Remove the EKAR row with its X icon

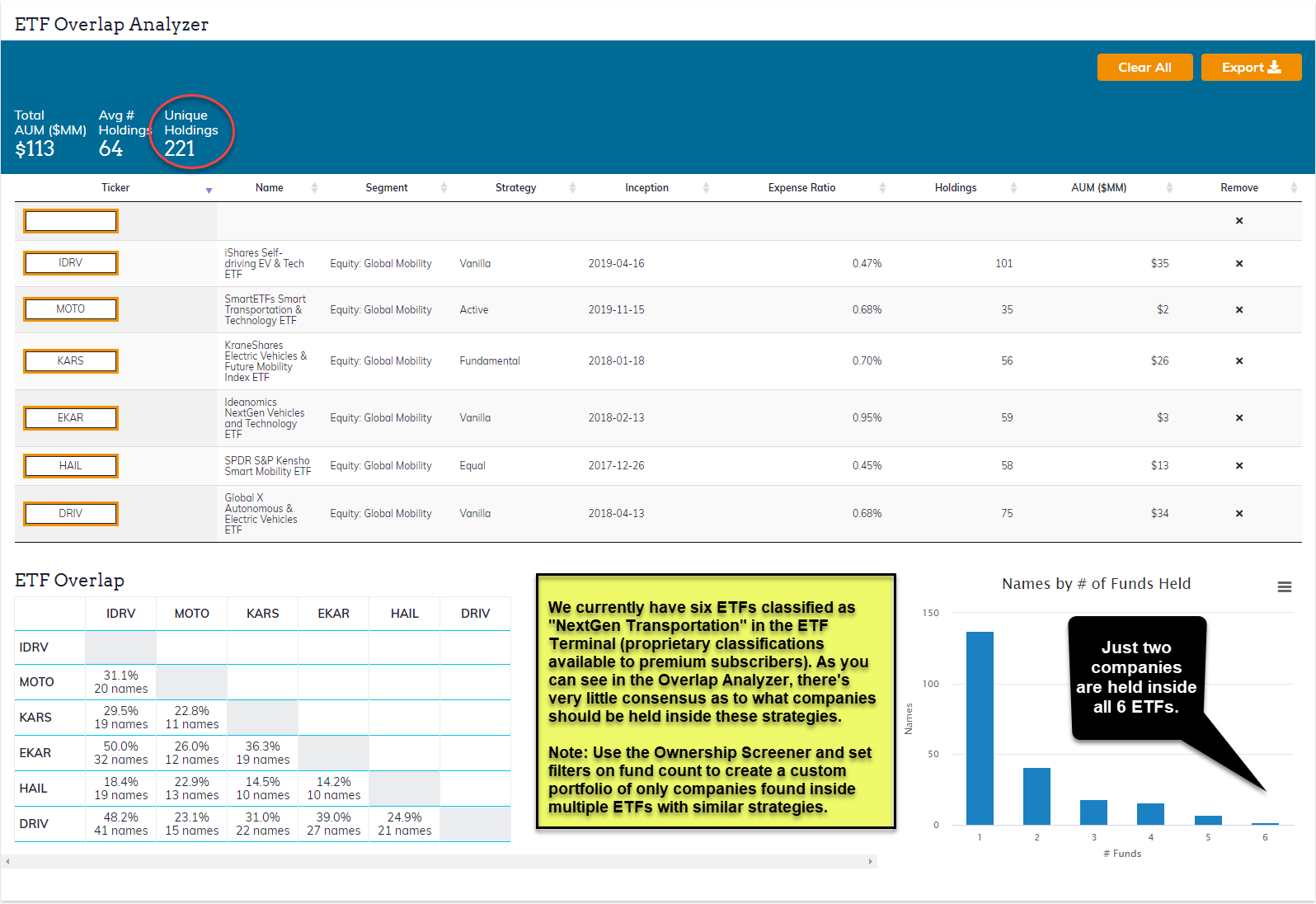pos(1239,418)
